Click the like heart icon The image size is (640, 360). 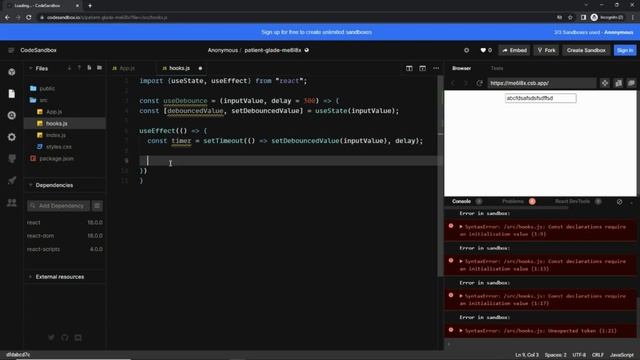[x=483, y=50]
